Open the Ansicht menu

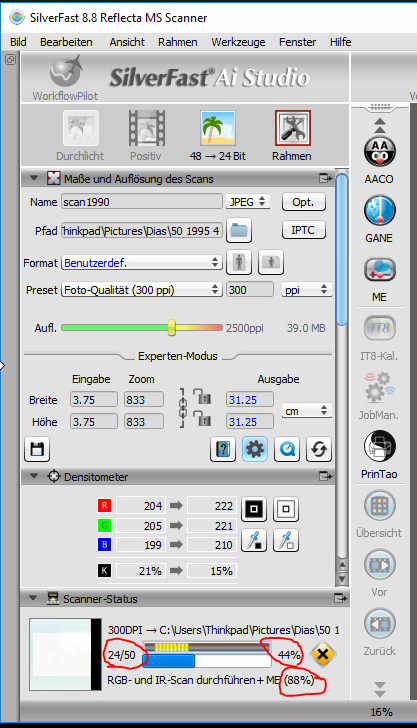click(127, 42)
